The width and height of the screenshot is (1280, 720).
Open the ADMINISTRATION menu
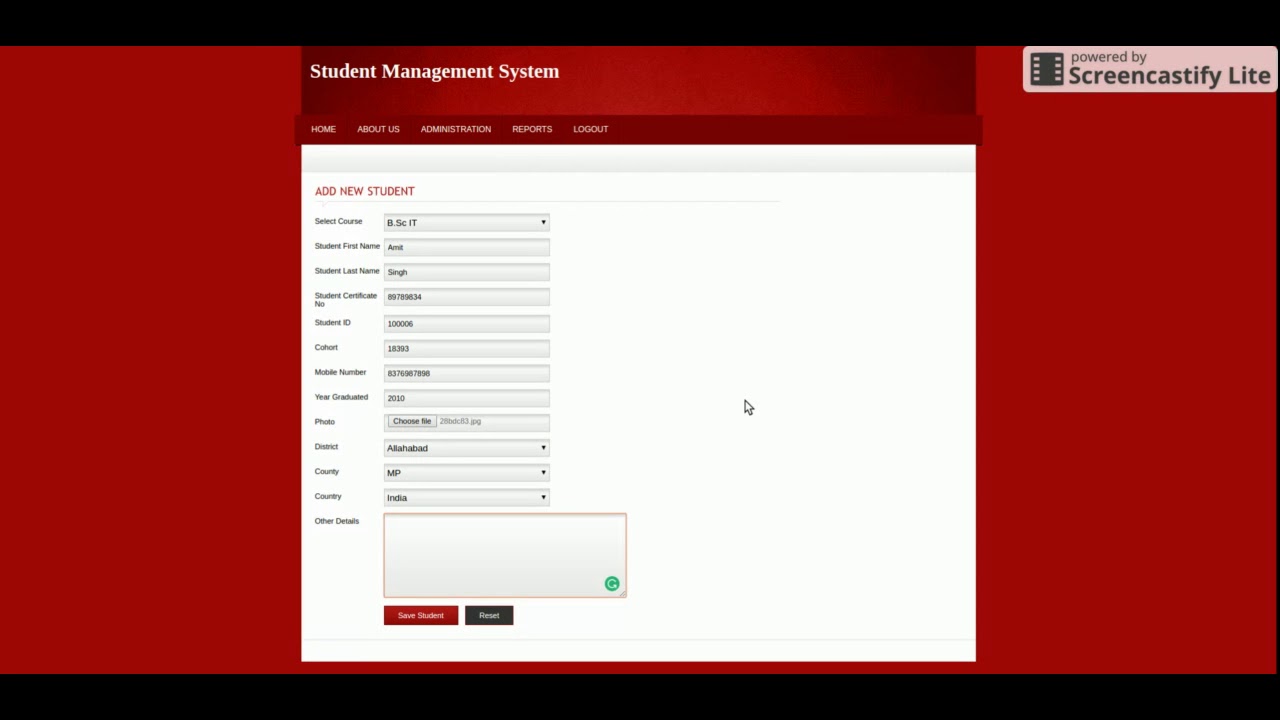pyautogui.click(x=456, y=129)
